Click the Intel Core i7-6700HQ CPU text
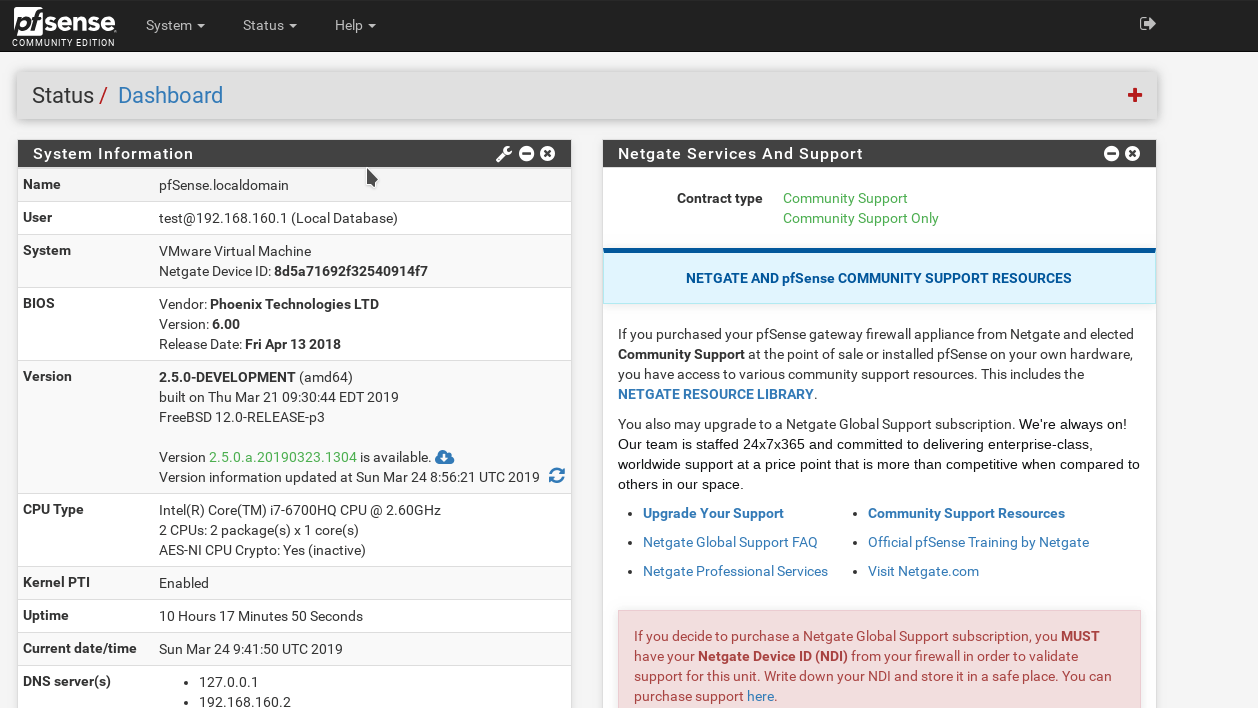 tap(300, 510)
